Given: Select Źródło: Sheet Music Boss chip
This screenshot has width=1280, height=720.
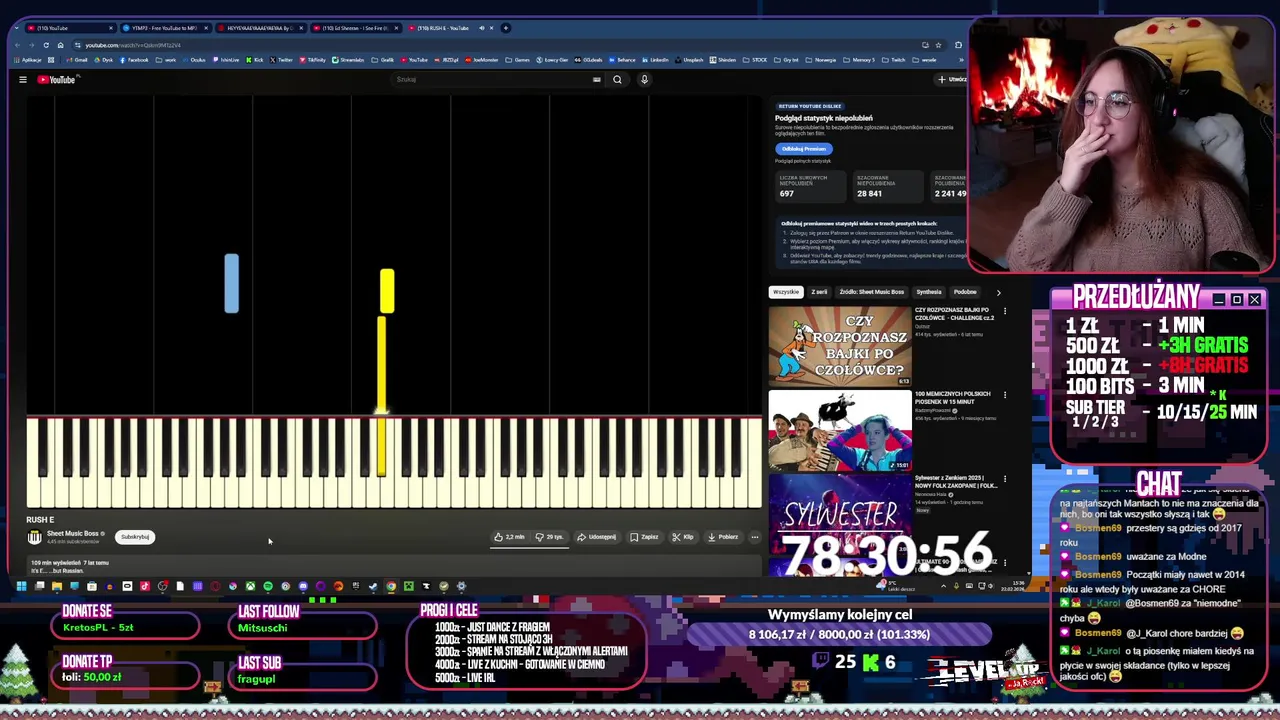Looking at the screenshot, I should 872,292.
